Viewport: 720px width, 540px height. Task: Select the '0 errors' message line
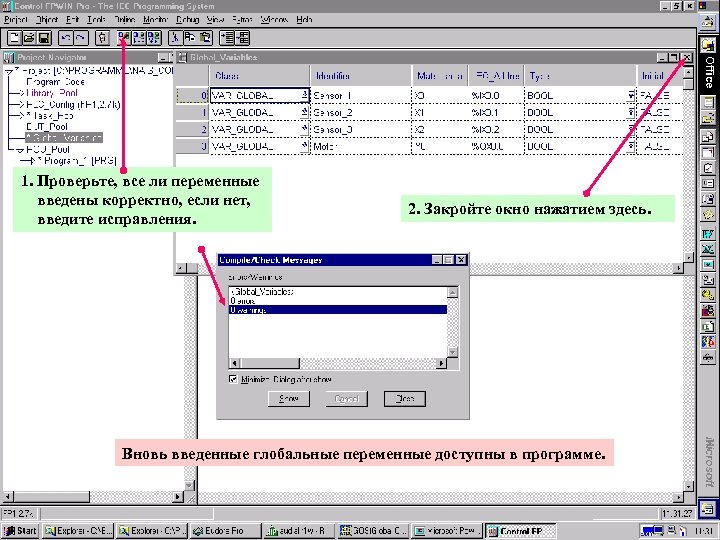[x=338, y=301]
